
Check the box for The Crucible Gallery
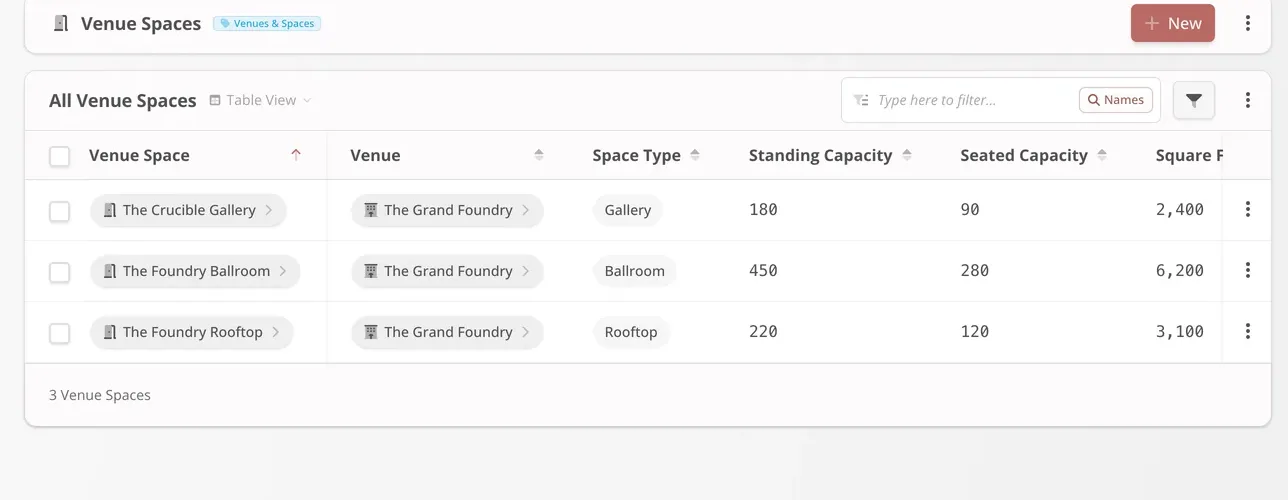point(60,211)
